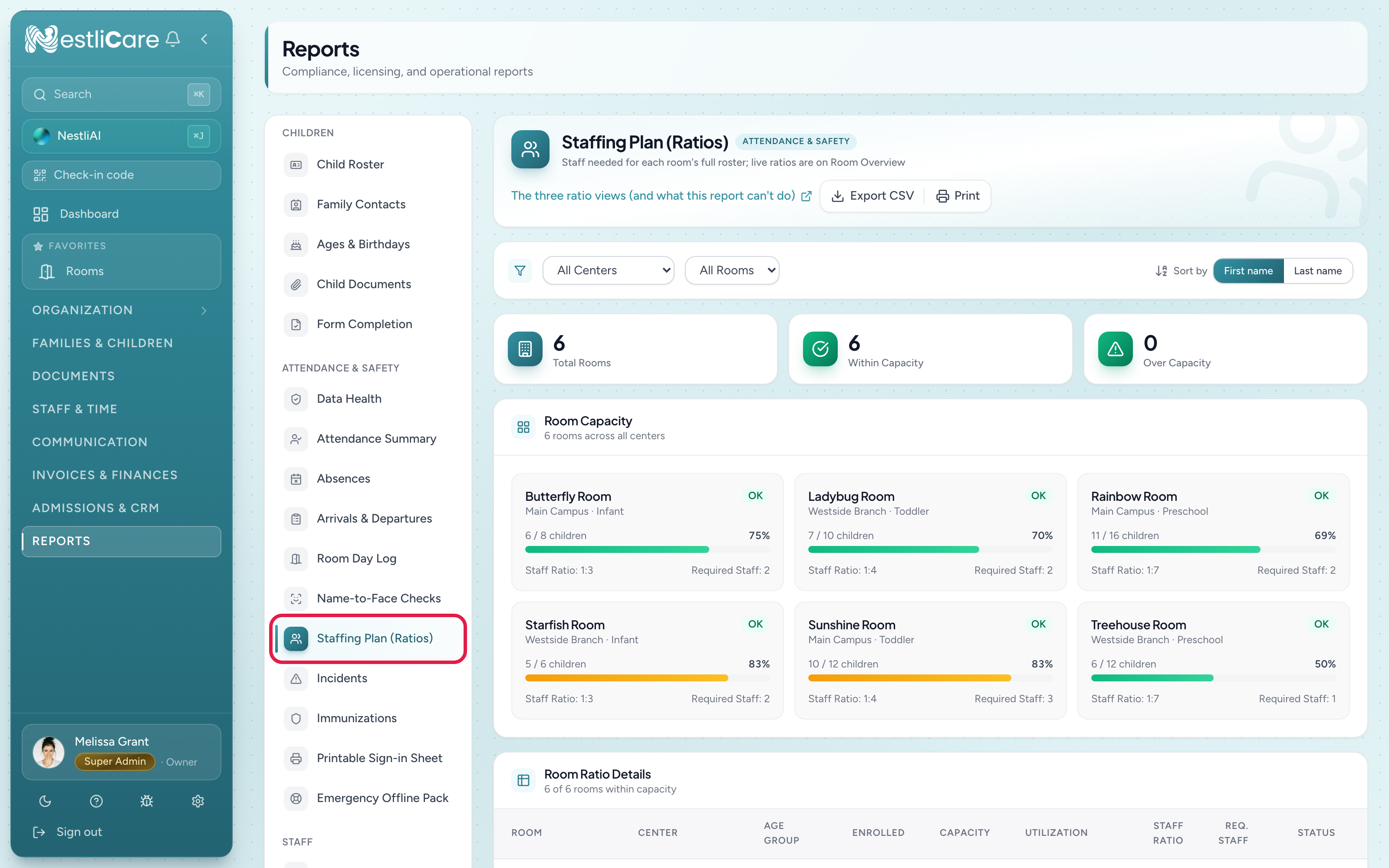The height and width of the screenshot is (868, 1389).
Task: Click Export CSV button
Action: point(872,196)
